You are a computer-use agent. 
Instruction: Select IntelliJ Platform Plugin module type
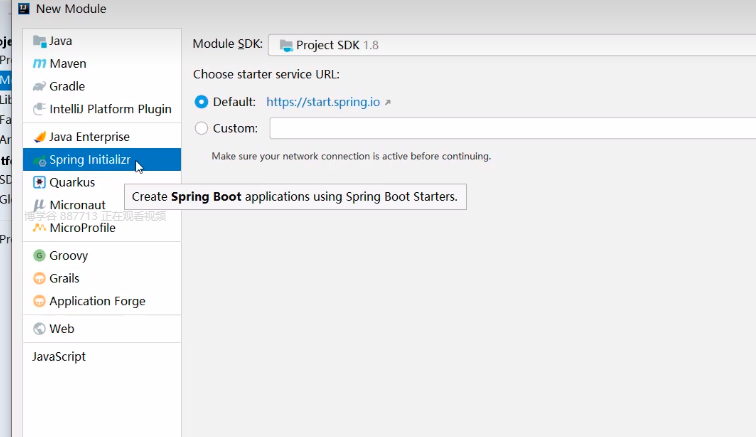click(102, 109)
